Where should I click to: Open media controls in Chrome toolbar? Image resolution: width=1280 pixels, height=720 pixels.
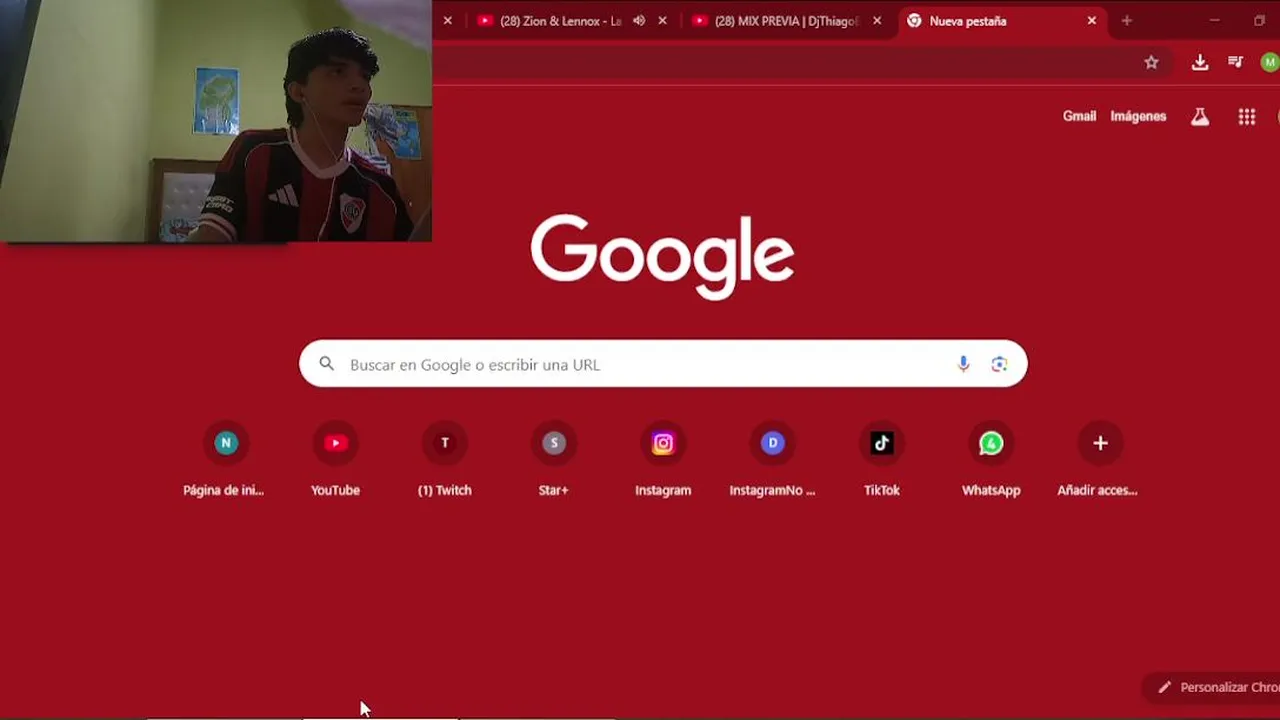1236,62
